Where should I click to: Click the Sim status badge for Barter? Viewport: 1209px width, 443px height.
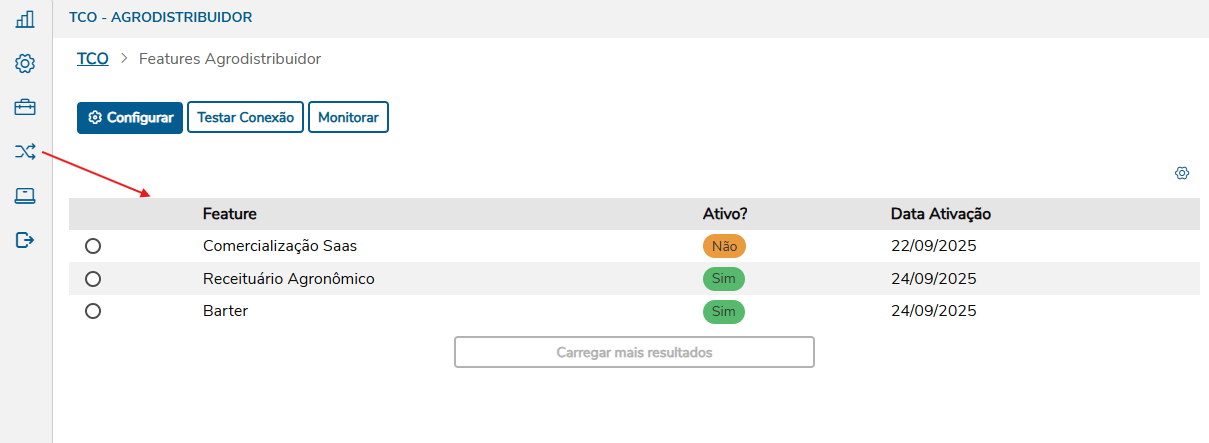click(724, 311)
